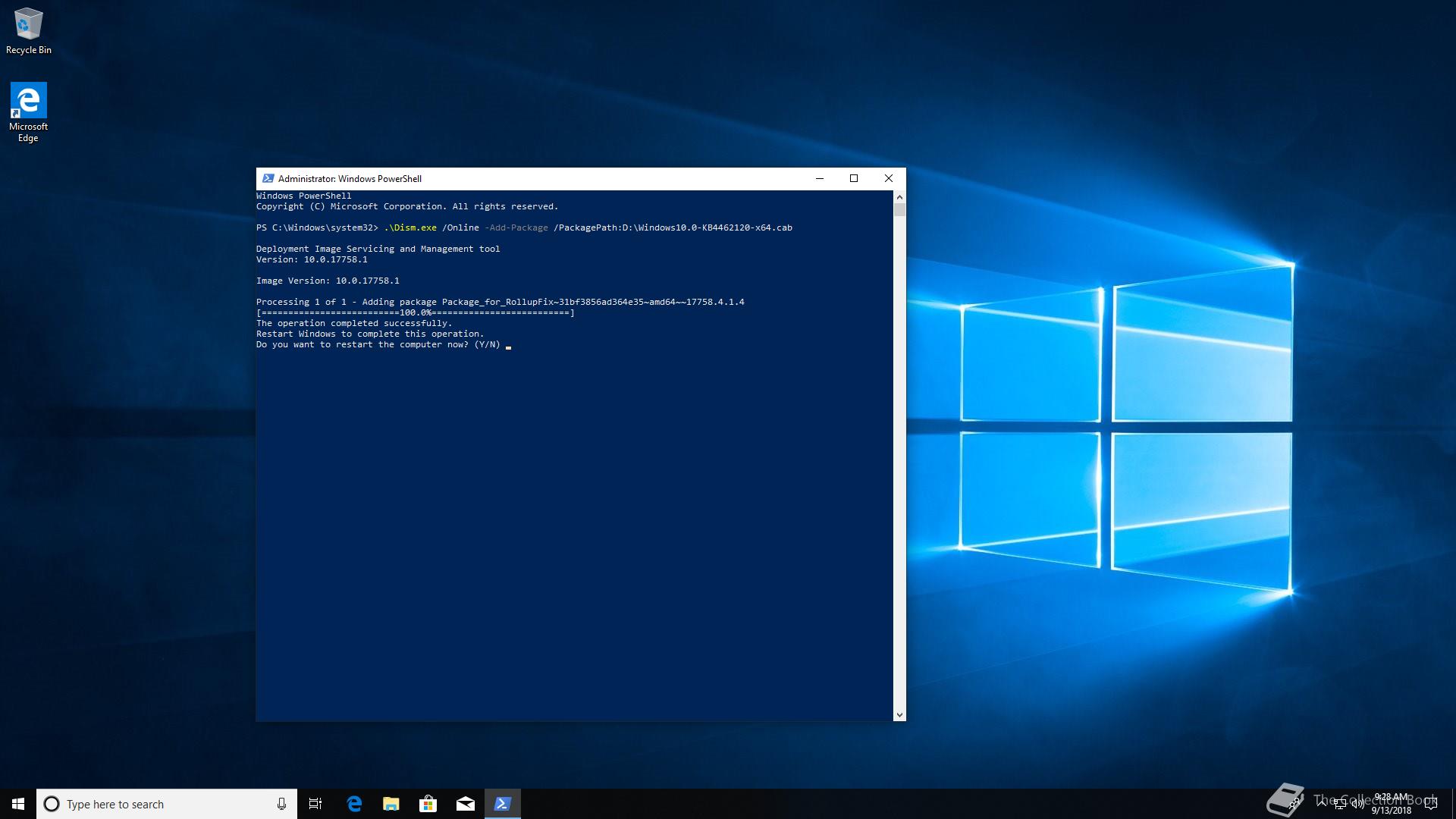The width and height of the screenshot is (1456, 819).
Task: Open the Mail app from the taskbar
Action: [465, 804]
